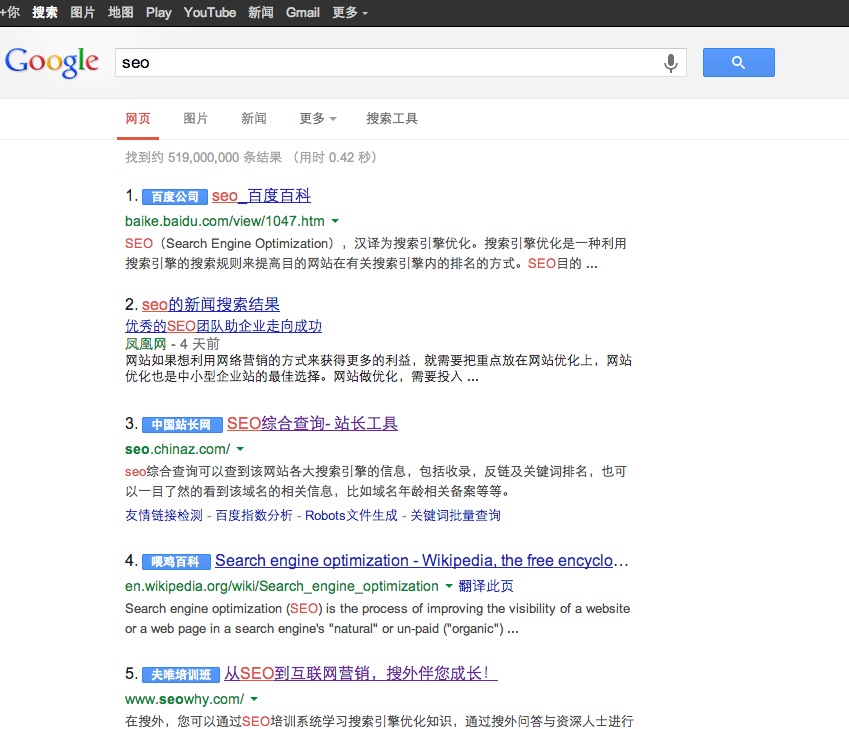
Task: Expand the 更多 dropdown in the top bar
Action: click(350, 12)
